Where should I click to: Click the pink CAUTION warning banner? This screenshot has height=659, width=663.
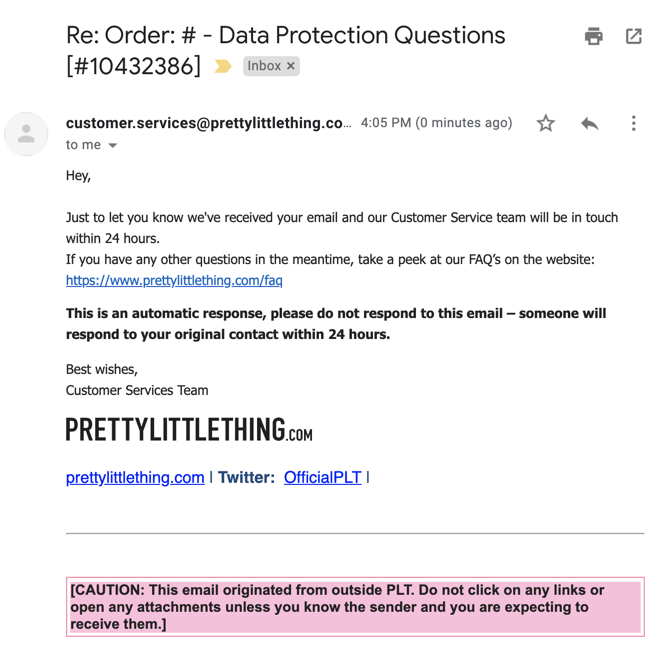pyautogui.click(x=355, y=607)
